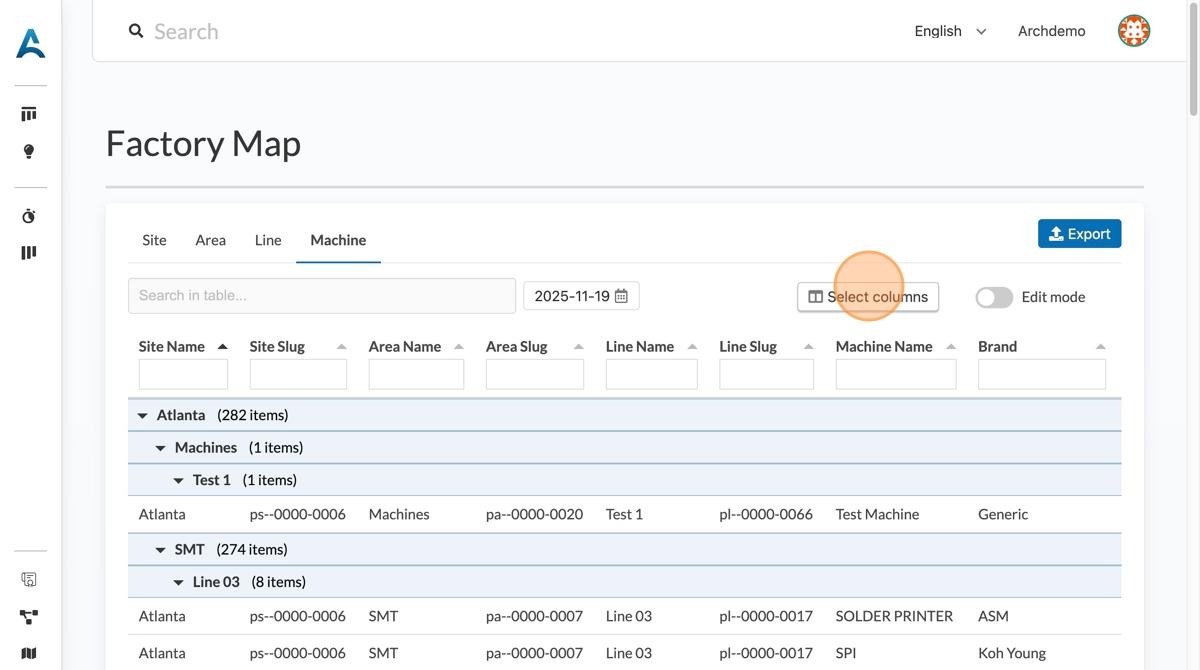This screenshot has height=670, width=1200.
Task: Open the stopwatch timer sidebar icon
Action: click(x=29, y=216)
